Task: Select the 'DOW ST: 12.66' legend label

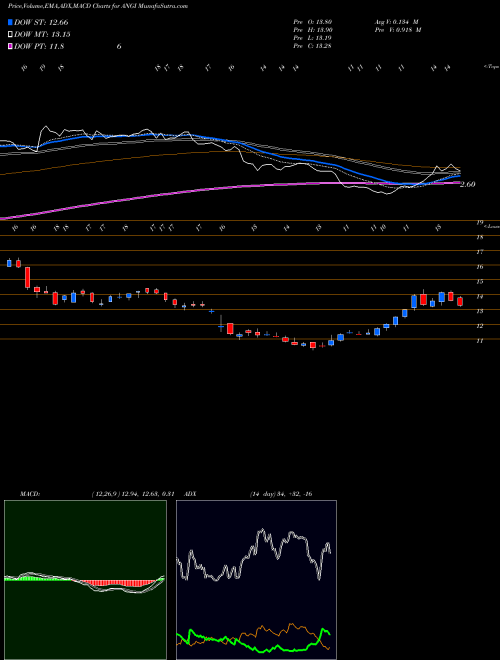Action: [41, 22]
